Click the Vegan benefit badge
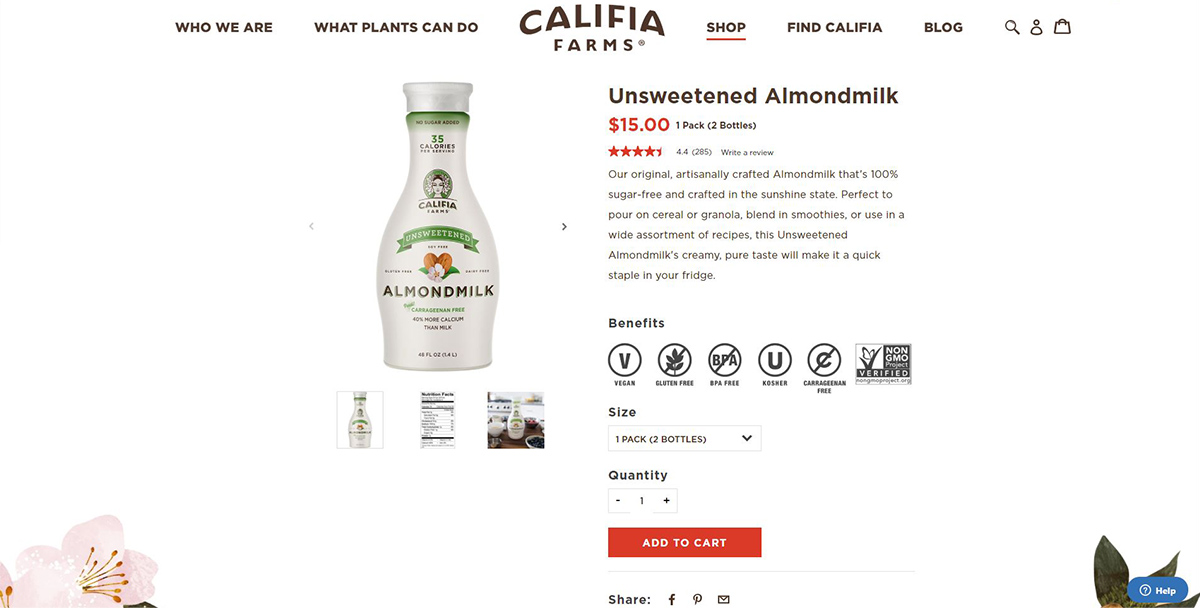This screenshot has width=1200, height=608. (625, 365)
